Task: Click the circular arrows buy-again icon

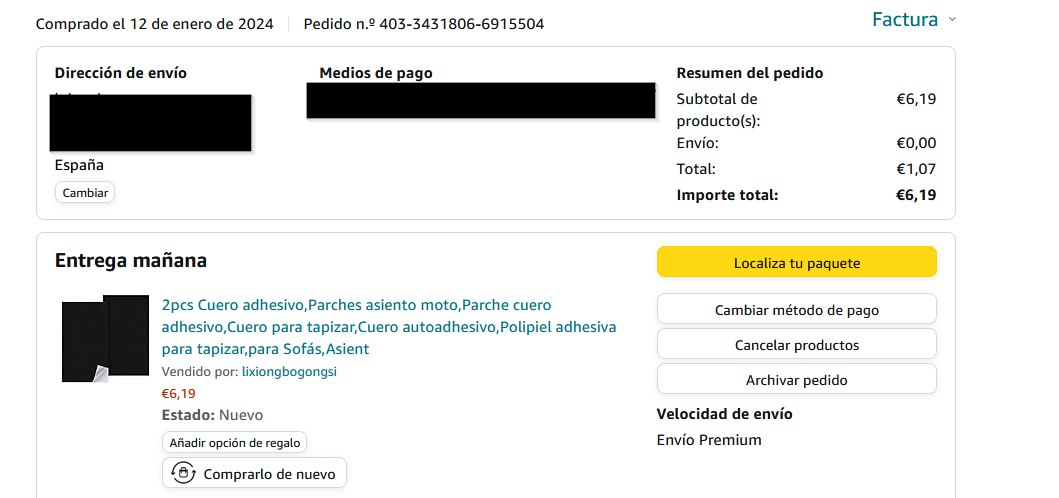Action: 183,473
